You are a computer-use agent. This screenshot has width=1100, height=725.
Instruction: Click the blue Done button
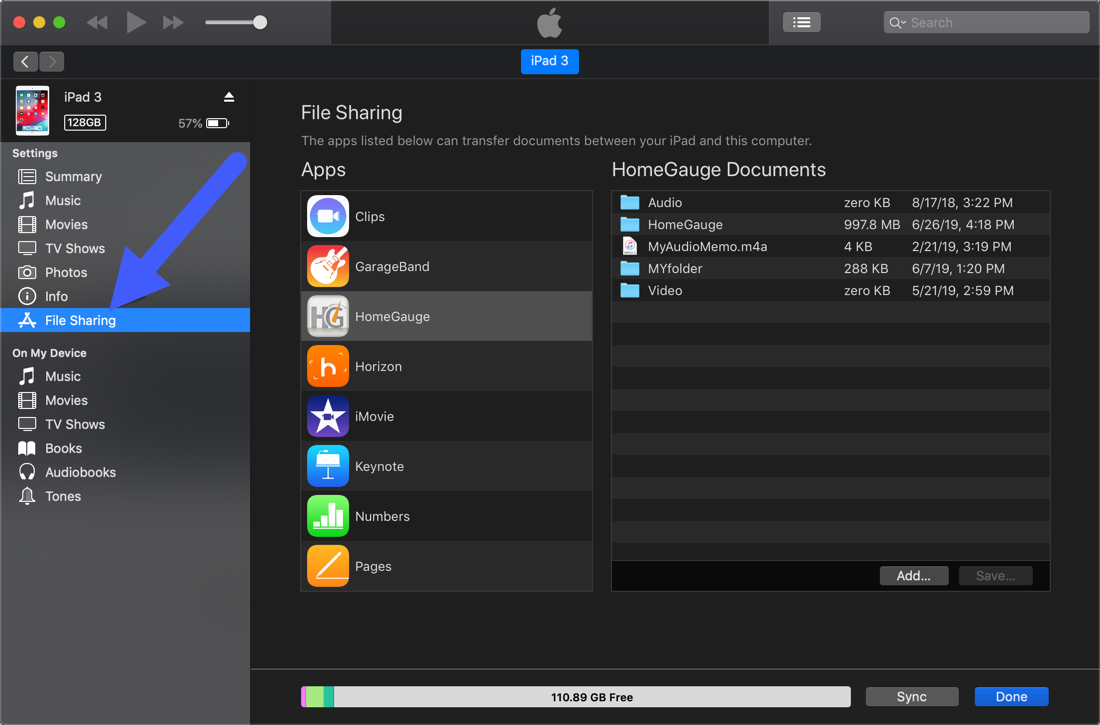[x=1011, y=696]
